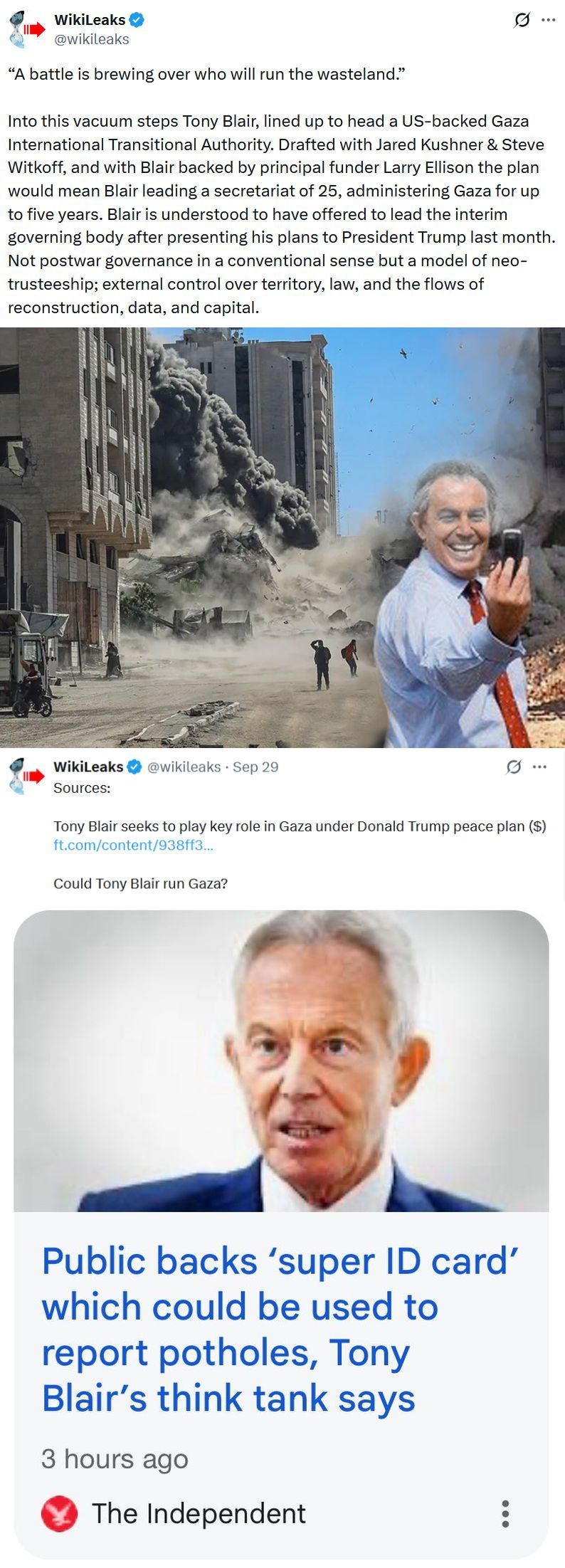Open the Tony Blair portrait article image
The width and height of the screenshot is (565, 1568).
coord(281,1061)
